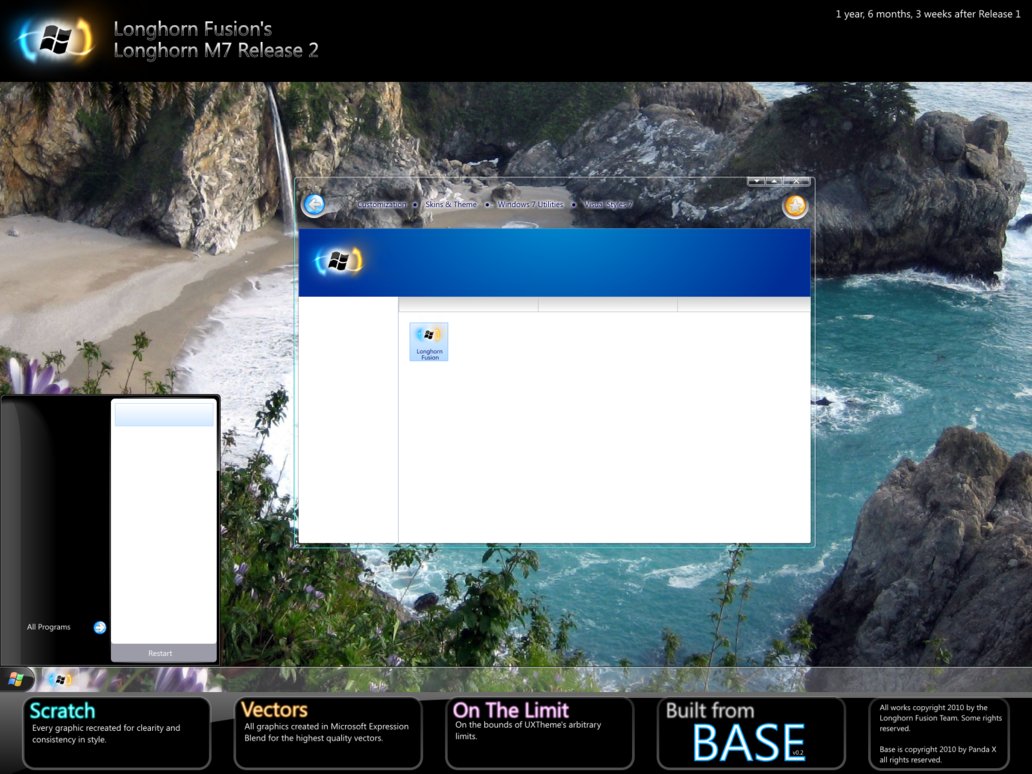Select Skins & Theme breadcrumb item
The height and width of the screenshot is (774, 1032).
(x=451, y=205)
